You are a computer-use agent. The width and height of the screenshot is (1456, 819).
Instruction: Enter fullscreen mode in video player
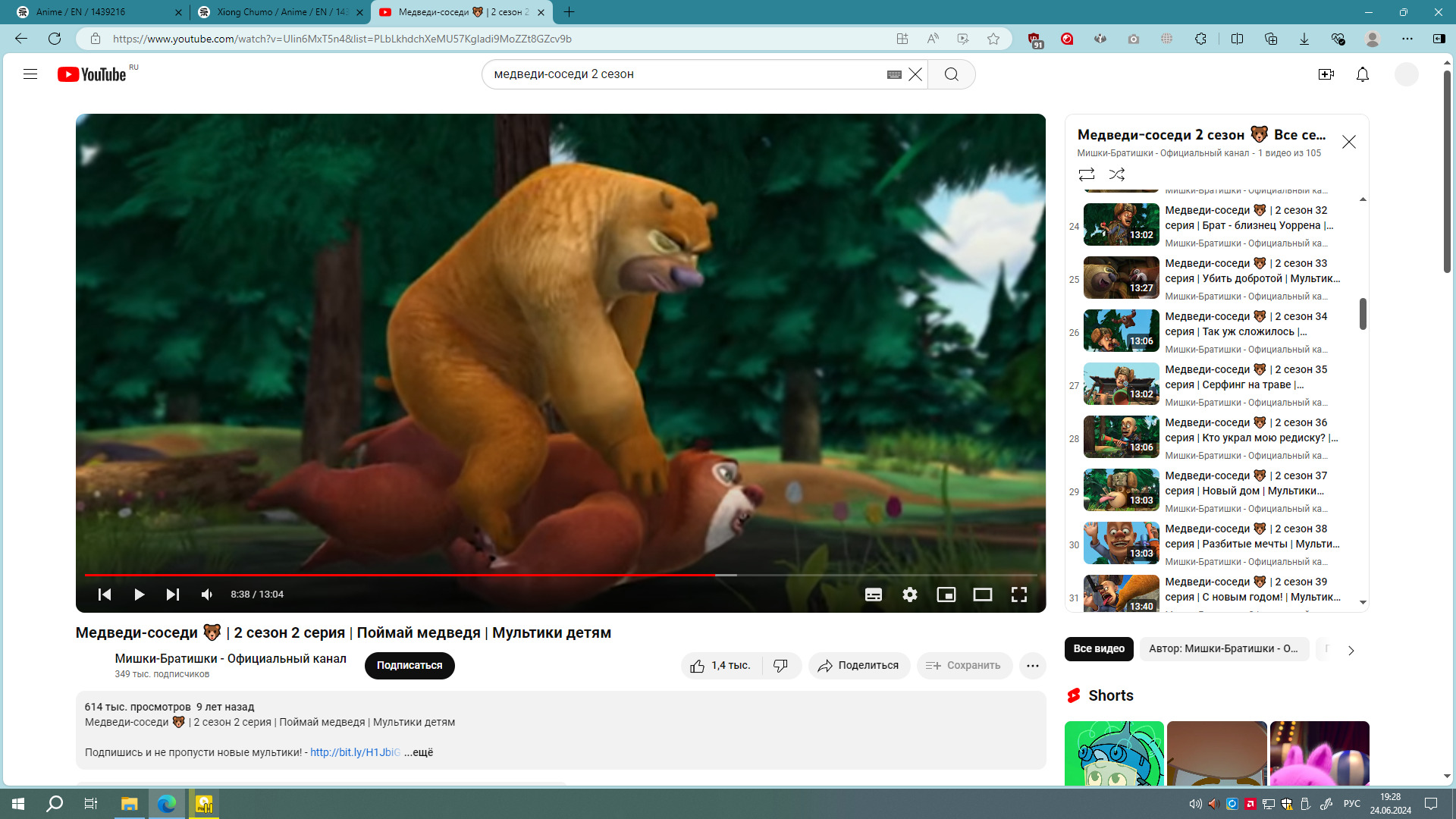[x=1018, y=595]
